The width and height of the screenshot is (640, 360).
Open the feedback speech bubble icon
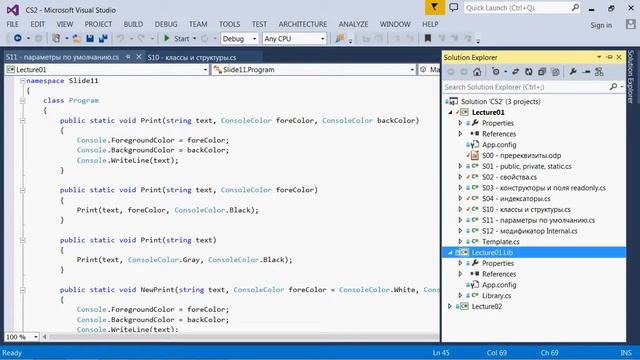453,7
